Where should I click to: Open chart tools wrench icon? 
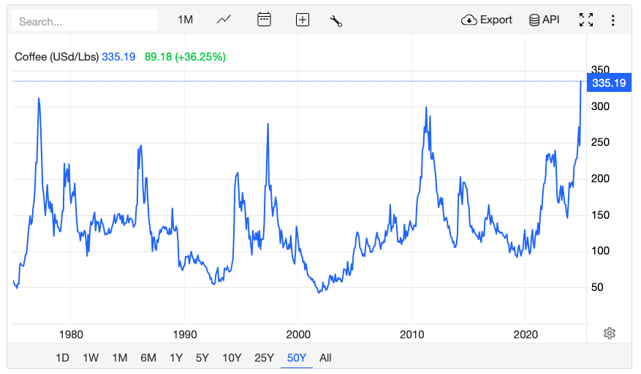click(x=336, y=20)
